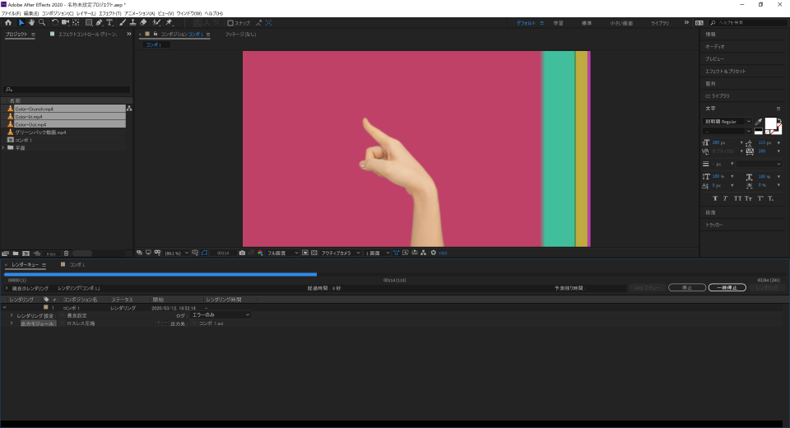790x428 pixels.
Task: Expand レンダリング設定 disclosure triangle
Action: pyautogui.click(x=12, y=316)
